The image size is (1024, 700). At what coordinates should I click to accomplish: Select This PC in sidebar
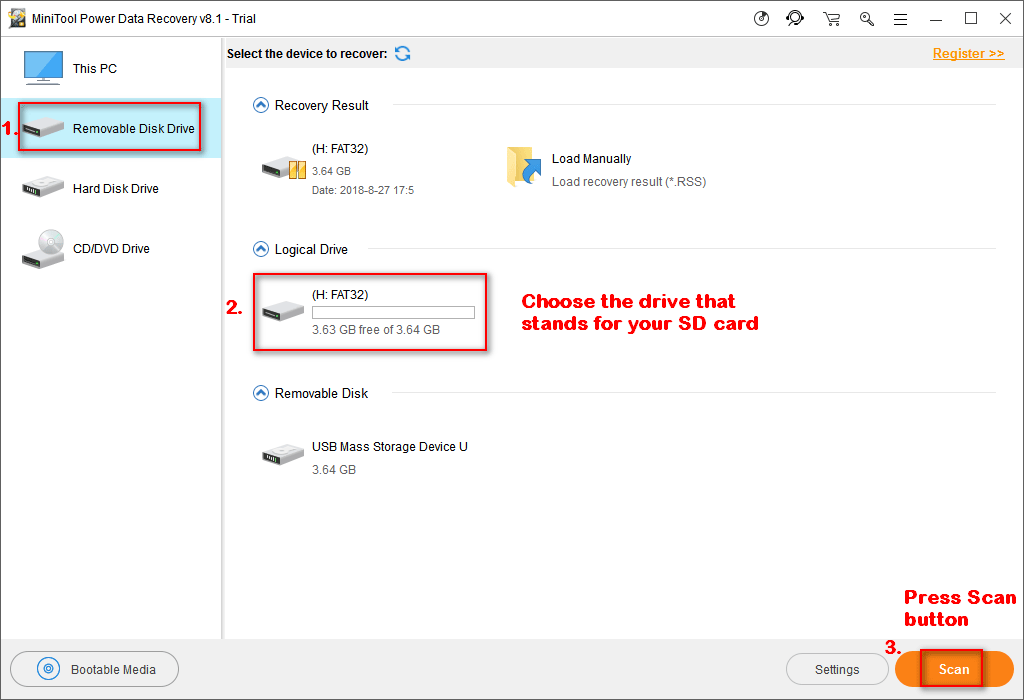[x=111, y=68]
